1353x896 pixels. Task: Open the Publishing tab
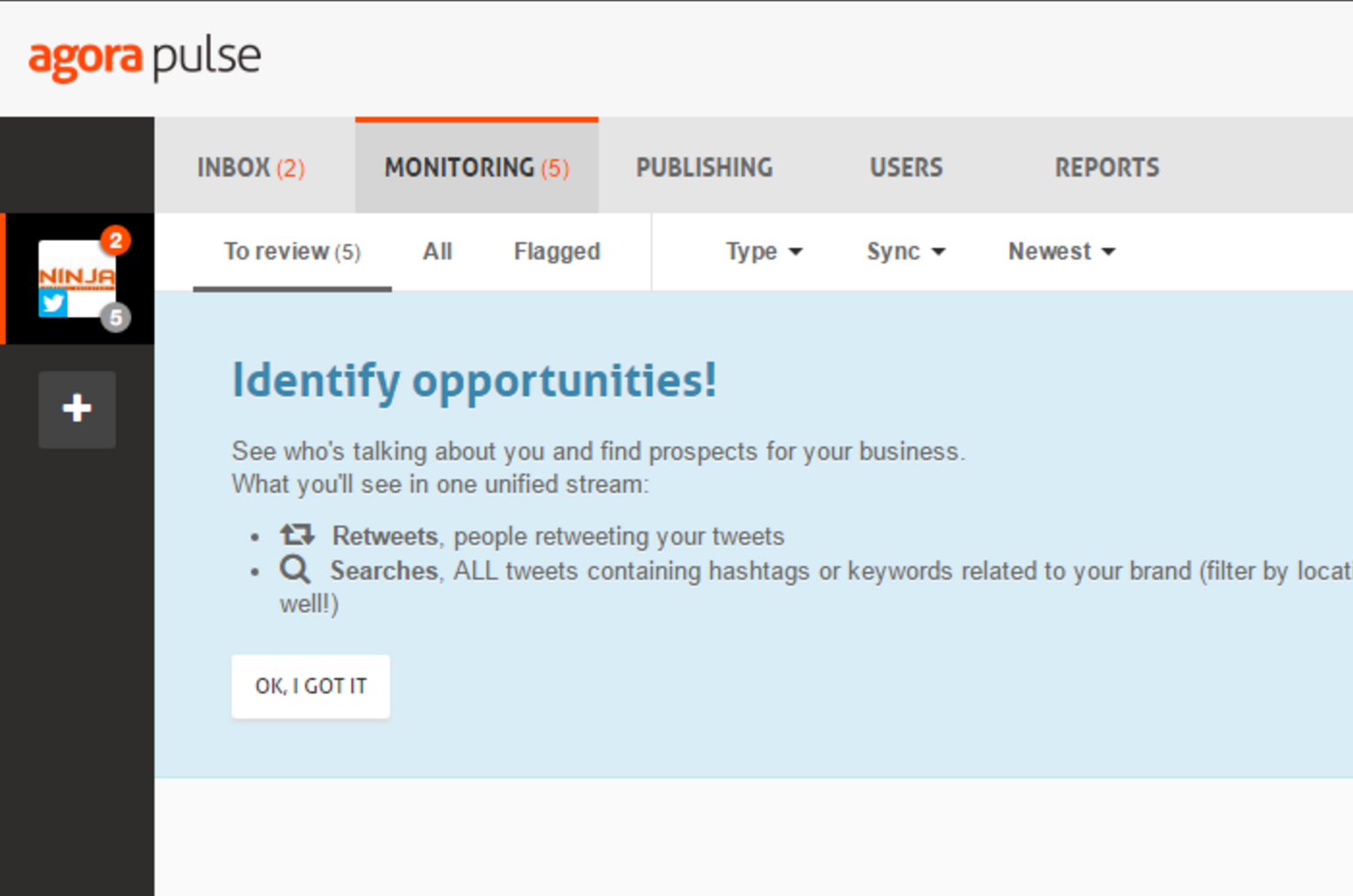pos(704,167)
